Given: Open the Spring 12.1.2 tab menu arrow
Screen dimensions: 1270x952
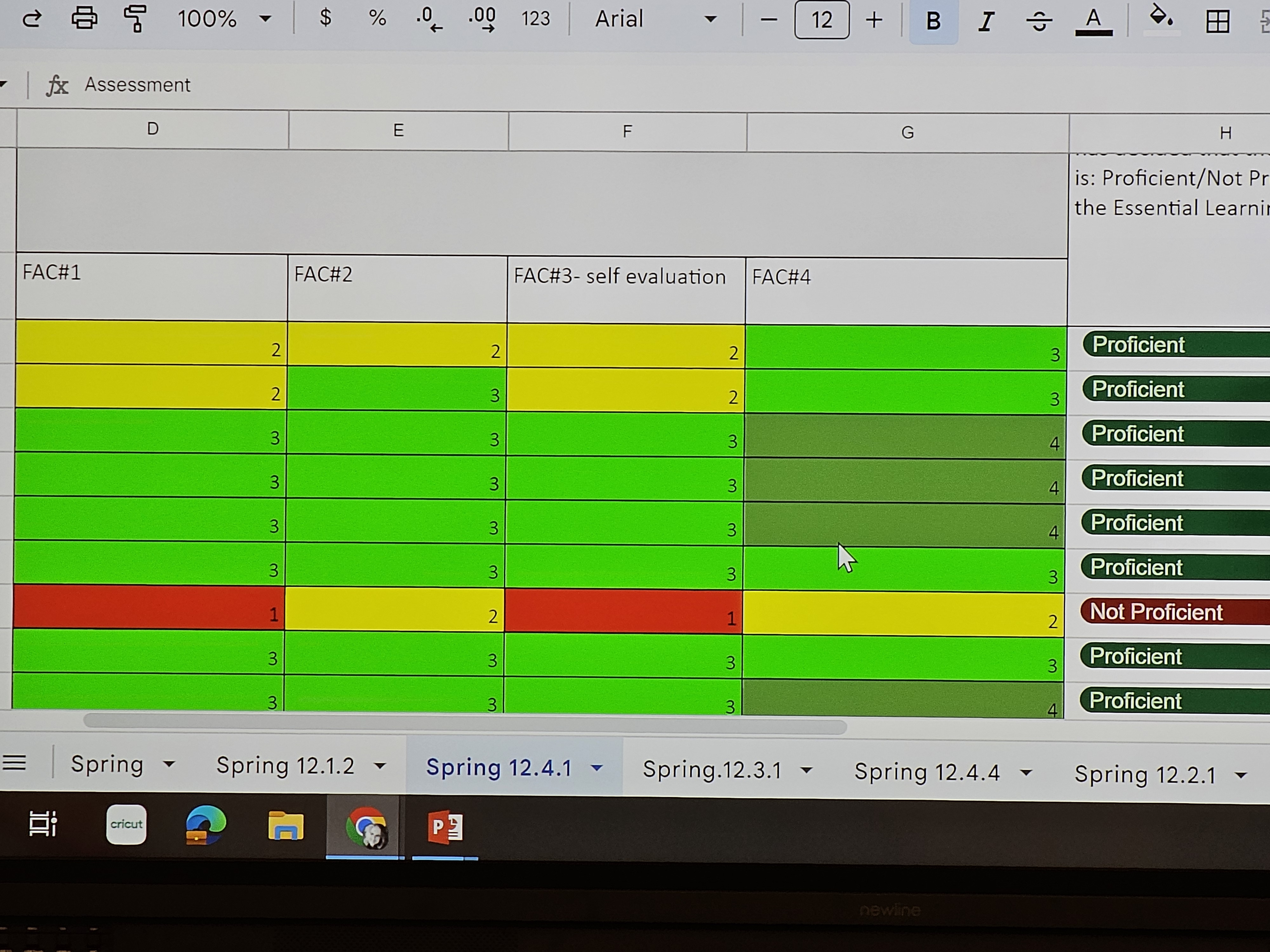Looking at the screenshot, I should pos(379,766).
